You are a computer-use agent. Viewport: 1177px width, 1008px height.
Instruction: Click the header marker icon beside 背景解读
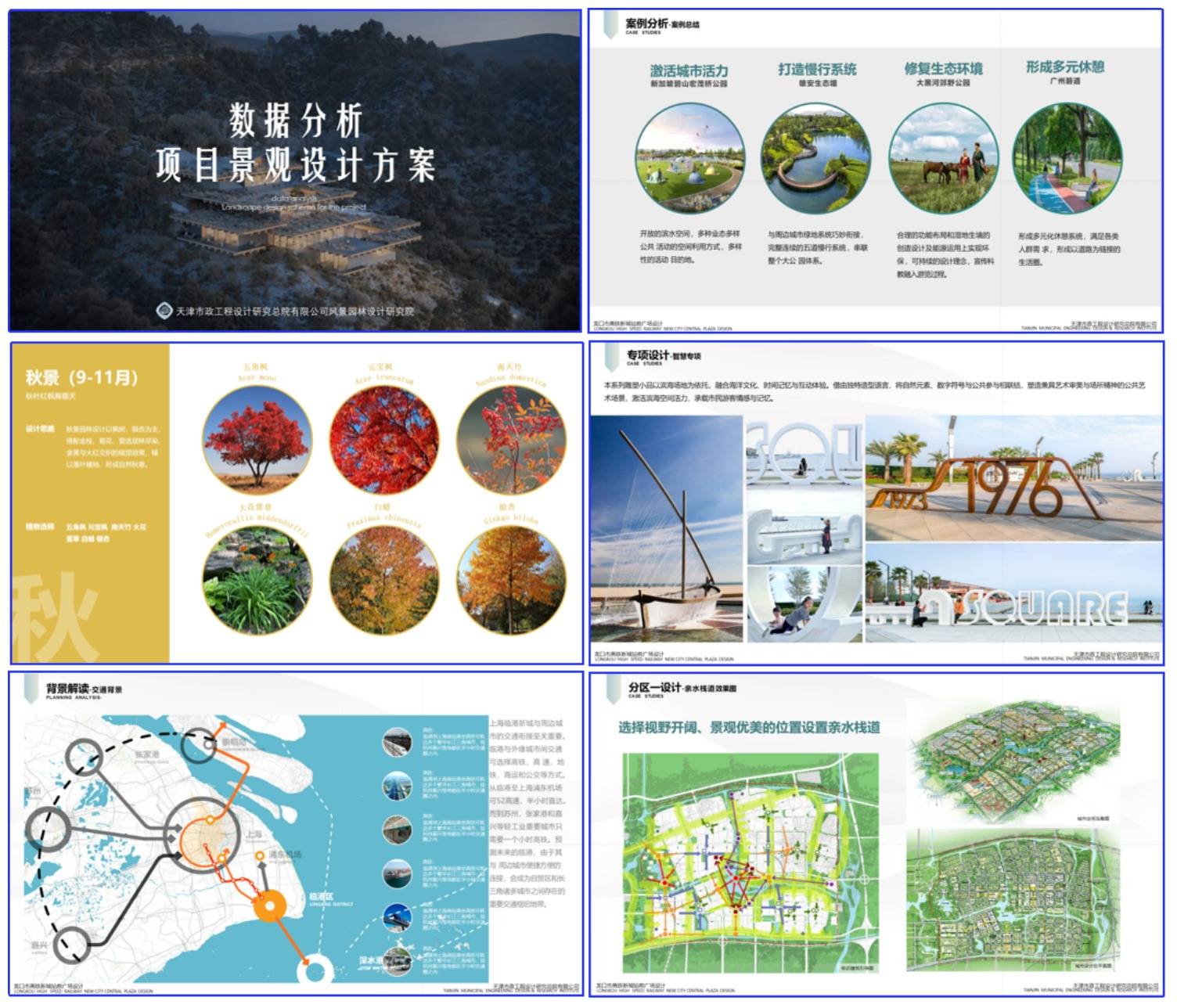[31, 689]
